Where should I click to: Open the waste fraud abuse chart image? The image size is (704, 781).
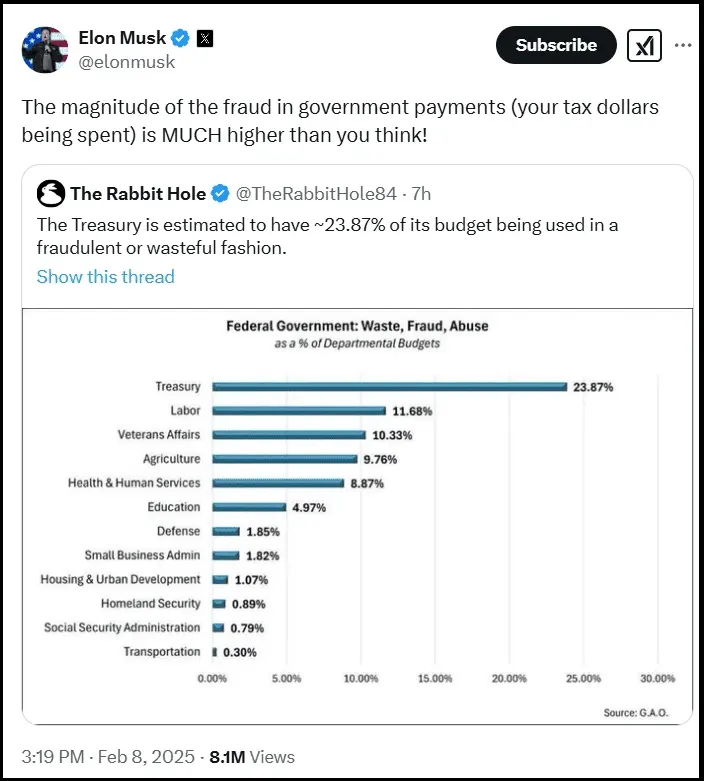(357, 515)
